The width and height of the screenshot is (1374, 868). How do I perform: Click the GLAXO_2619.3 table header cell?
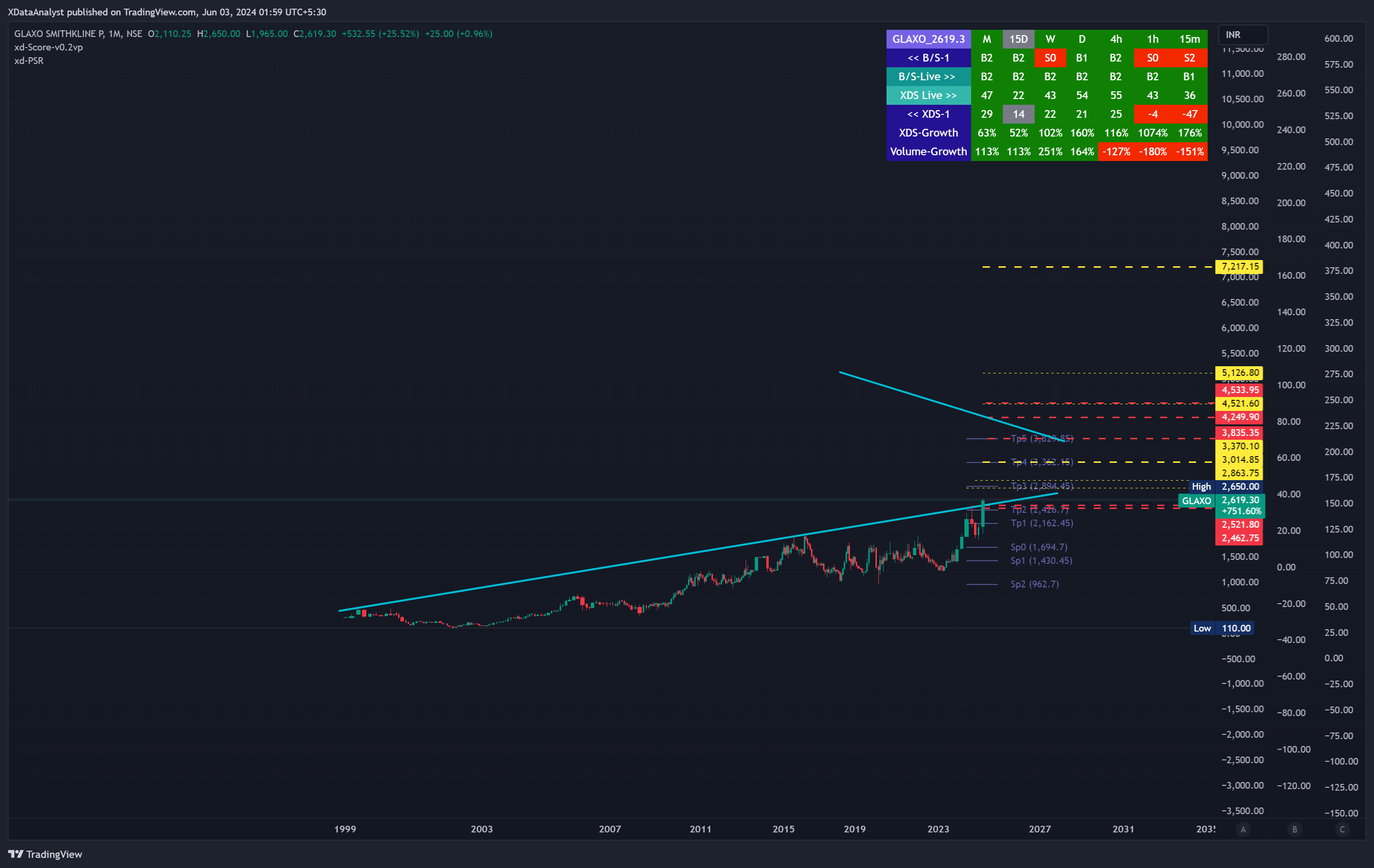pos(928,39)
